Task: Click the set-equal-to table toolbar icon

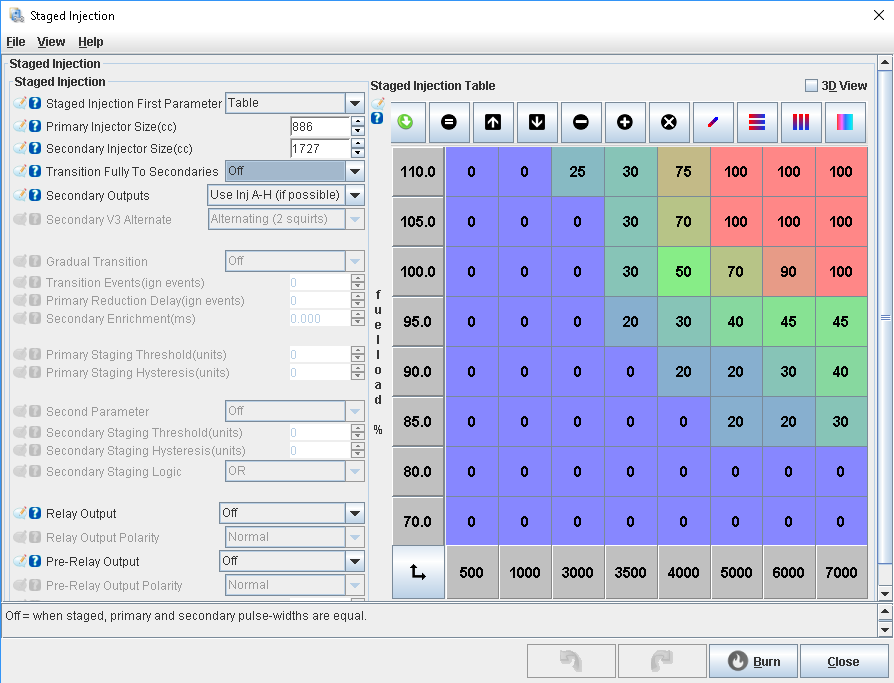Action: point(449,122)
